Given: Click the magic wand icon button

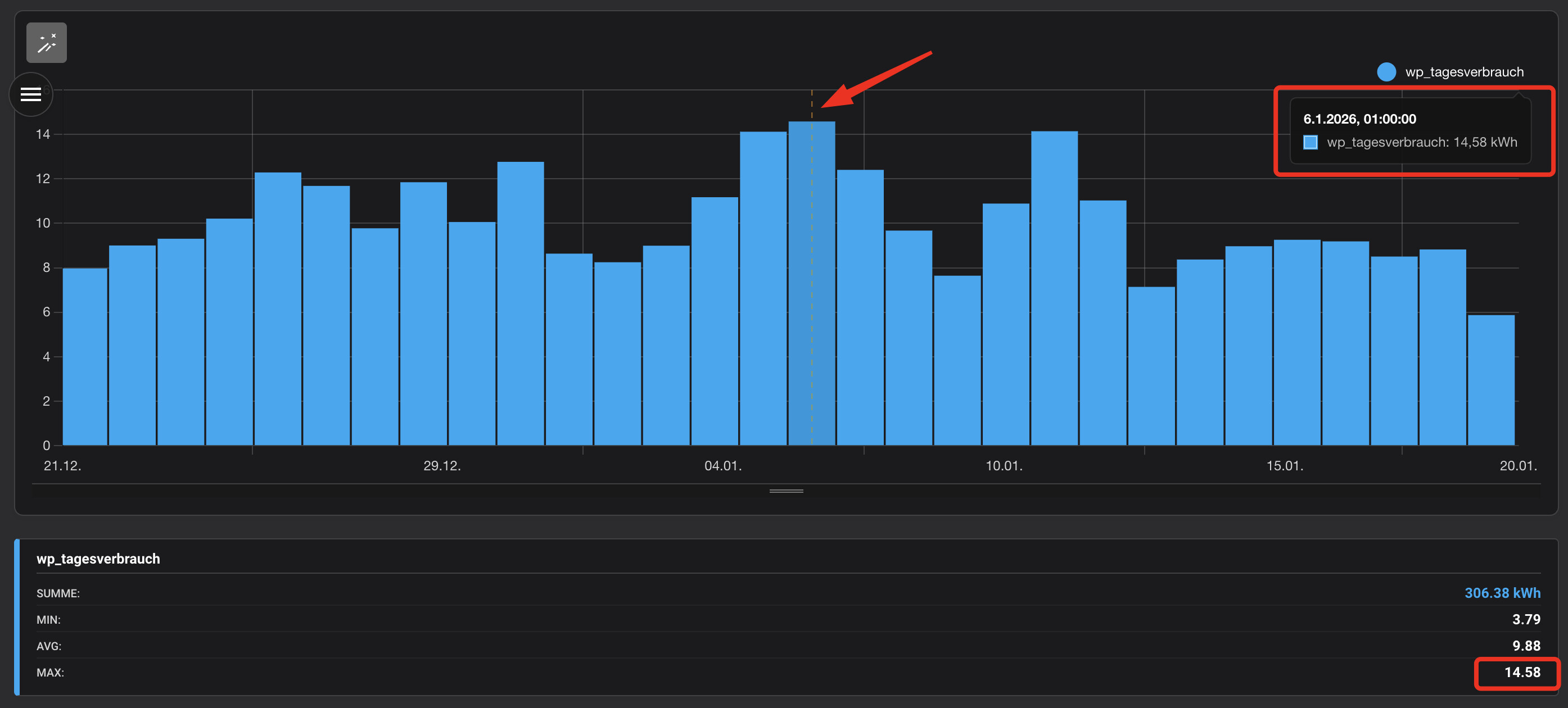Looking at the screenshot, I should [x=46, y=43].
